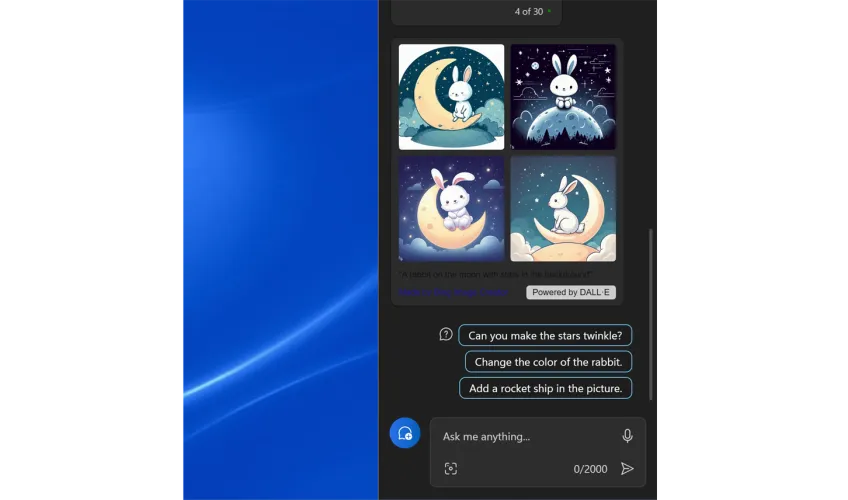848x500 pixels.
Task: Click the "4 of 30" response counter
Action: coord(528,12)
